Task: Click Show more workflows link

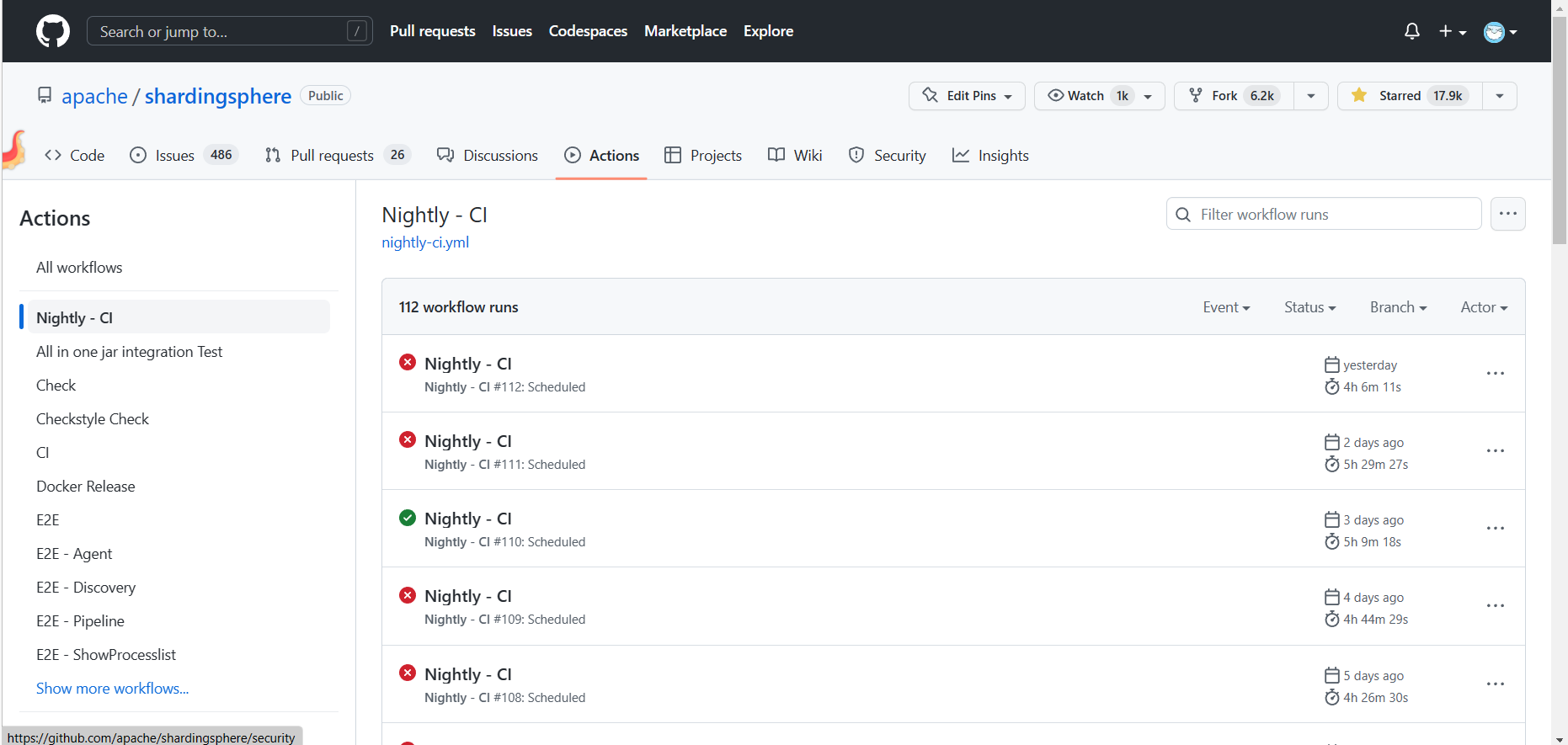Action: (x=112, y=689)
